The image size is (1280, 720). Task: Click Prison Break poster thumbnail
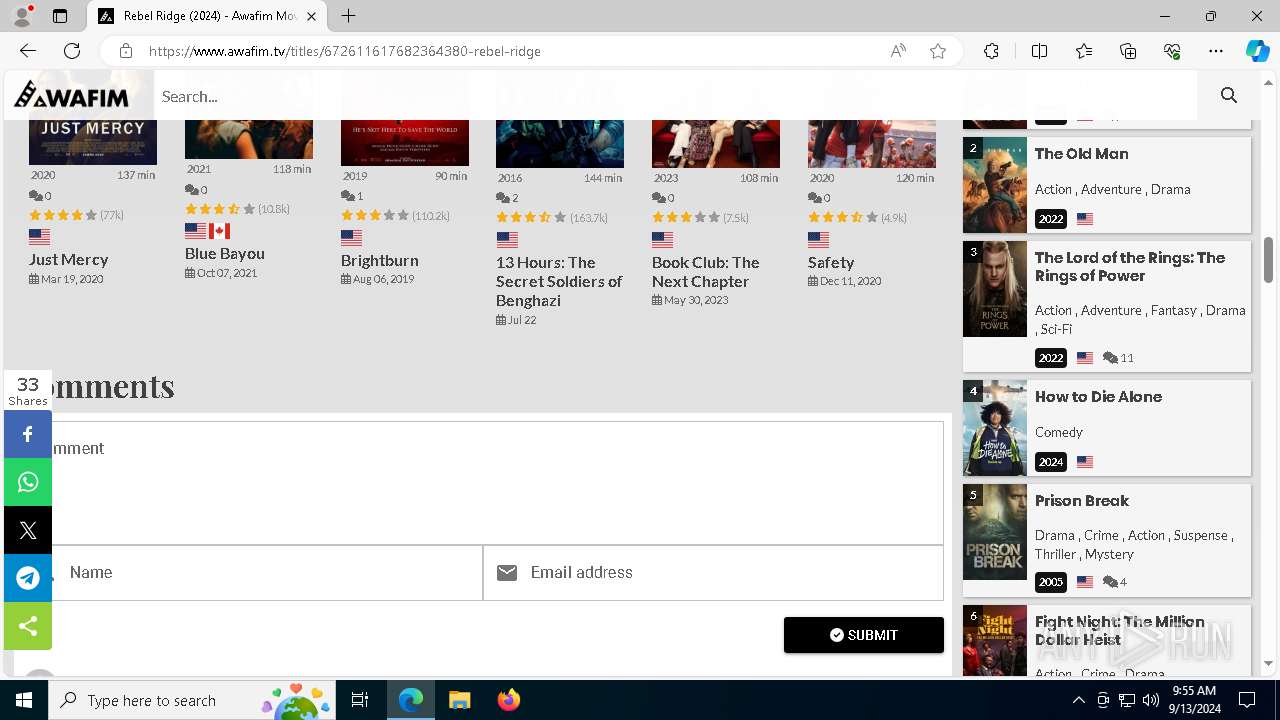point(995,532)
